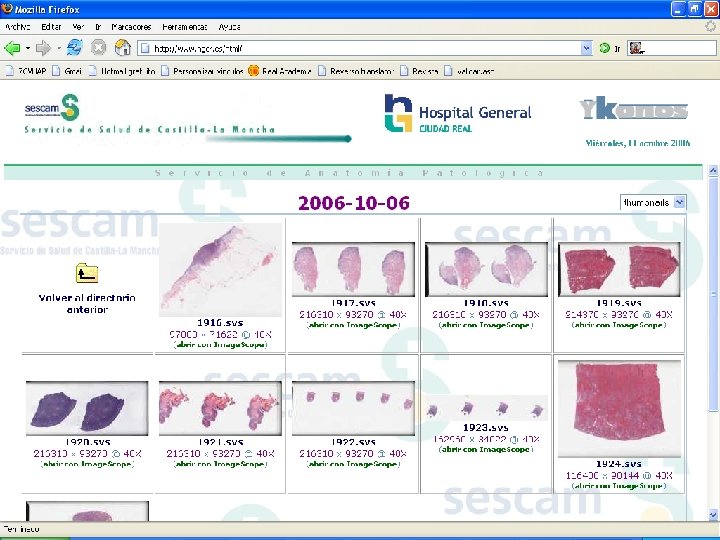720x540 pixels.
Task: Click the page scrollbar up arrow
Action: (x=713, y=171)
